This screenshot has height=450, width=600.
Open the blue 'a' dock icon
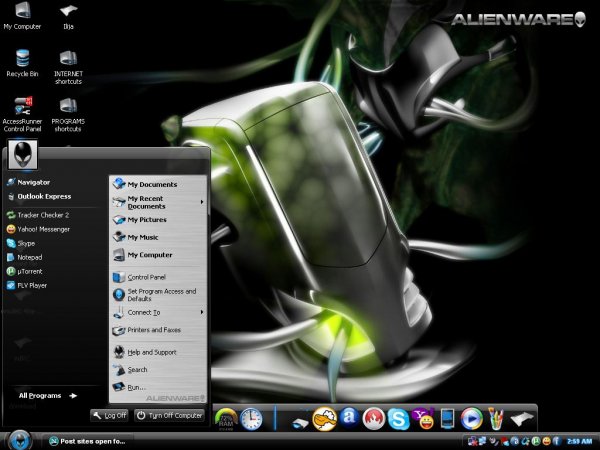coord(349,418)
